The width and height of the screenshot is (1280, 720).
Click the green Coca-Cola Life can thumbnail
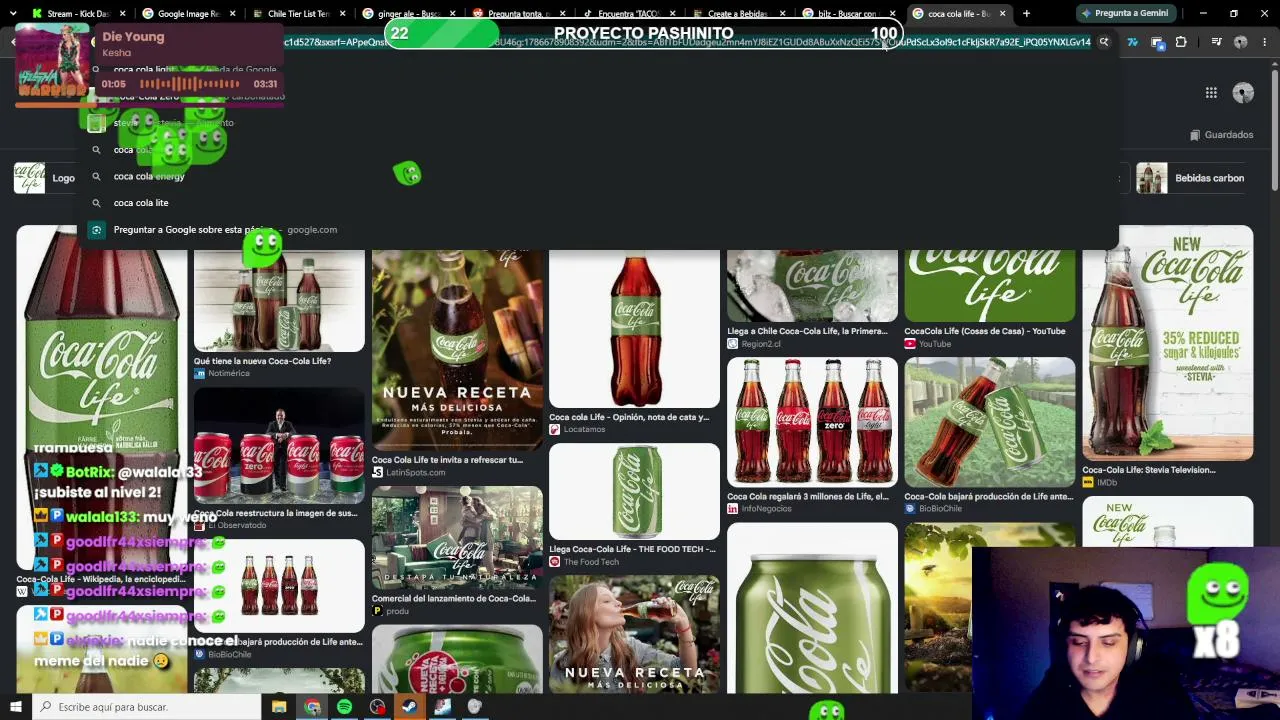click(634, 492)
